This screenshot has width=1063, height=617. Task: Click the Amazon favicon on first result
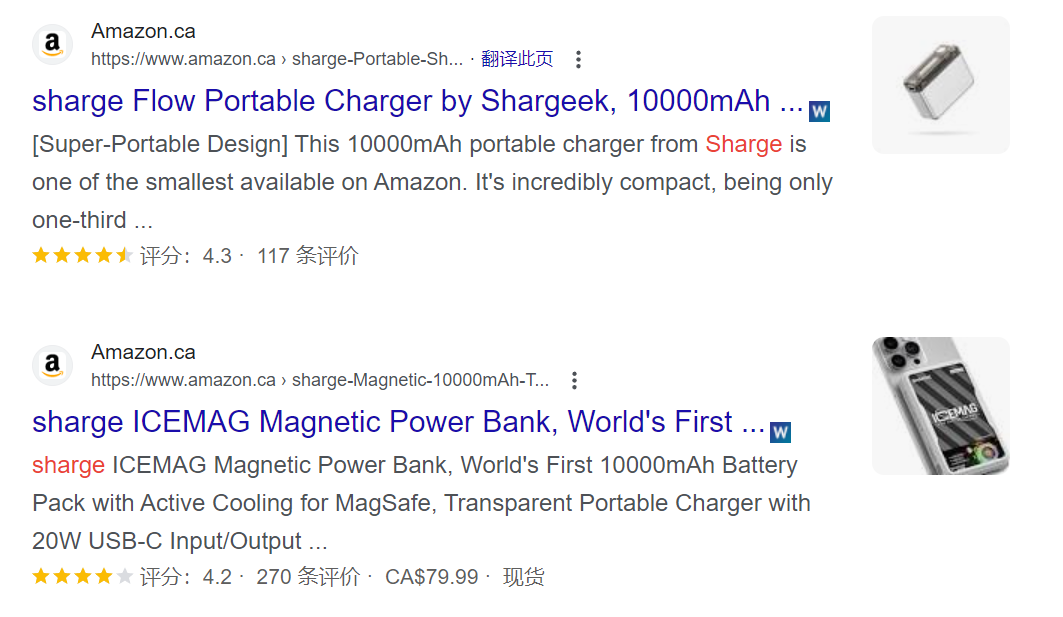52,45
